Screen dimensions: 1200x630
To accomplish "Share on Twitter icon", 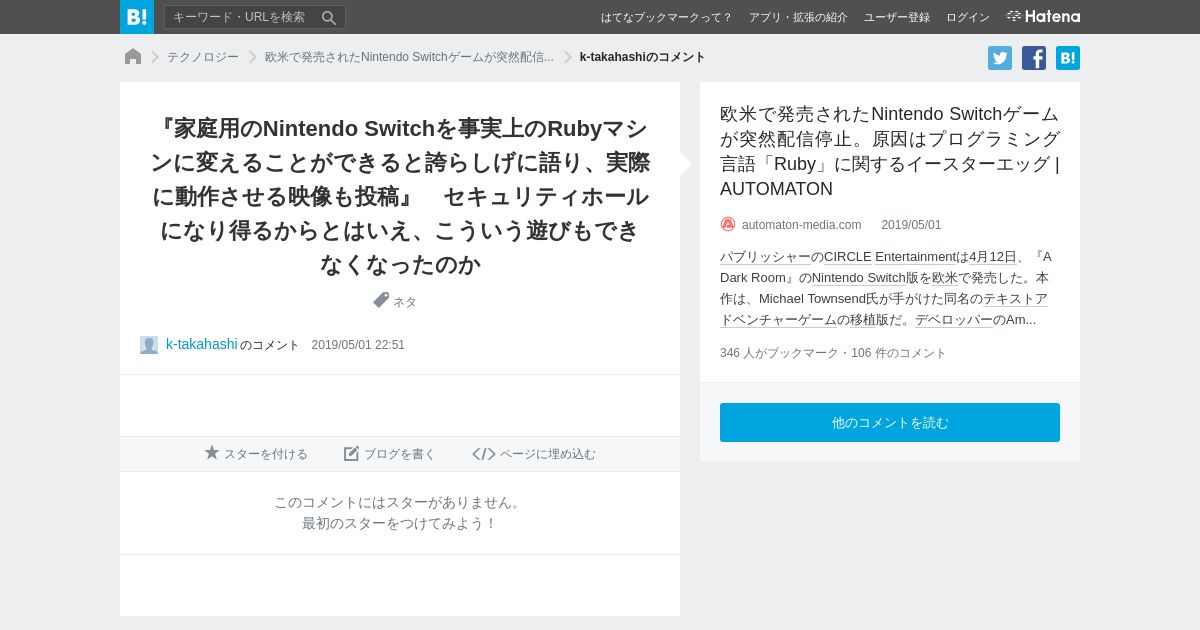I will [x=1000, y=58].
